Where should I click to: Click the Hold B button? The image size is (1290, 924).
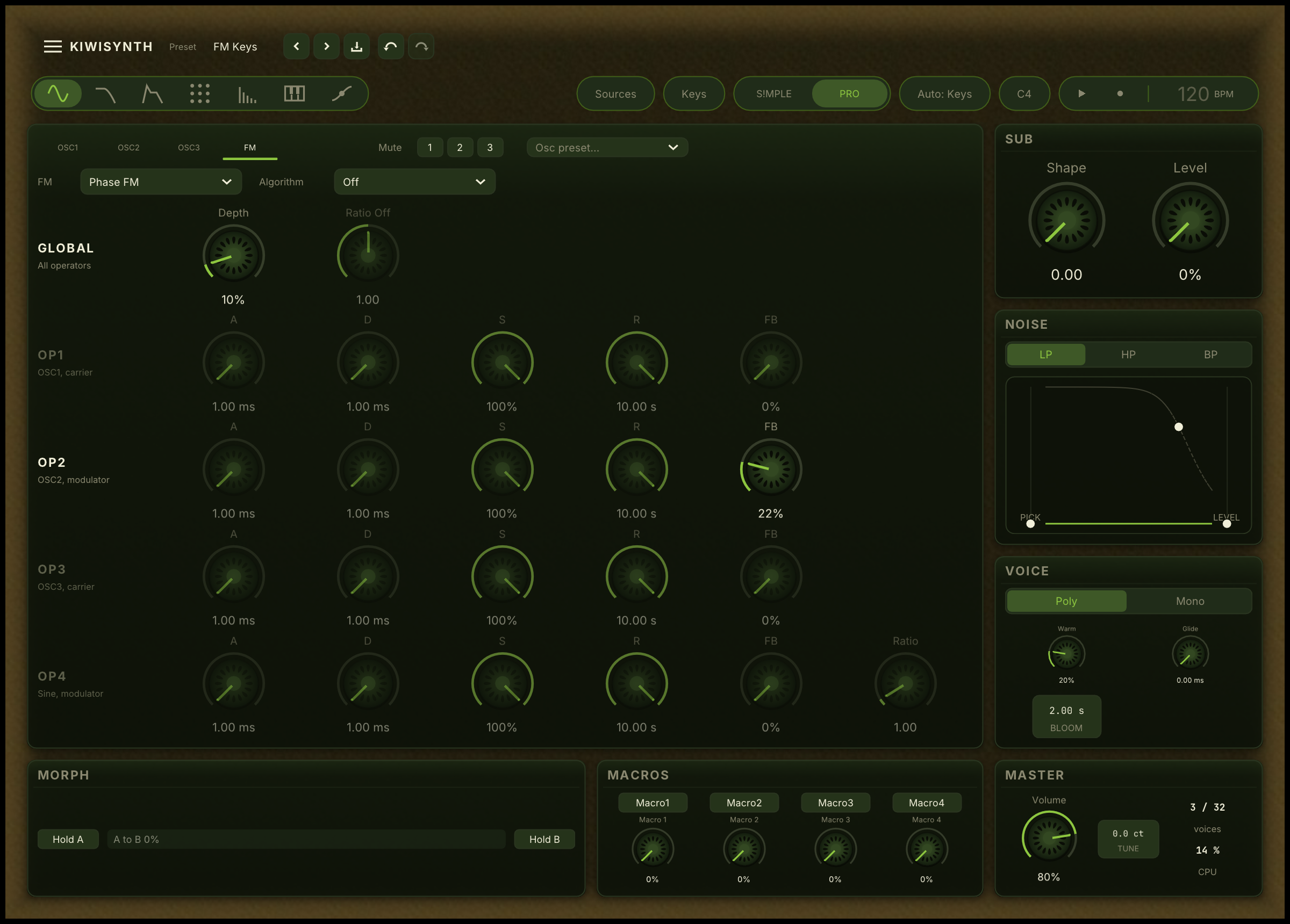pos(544,839)
